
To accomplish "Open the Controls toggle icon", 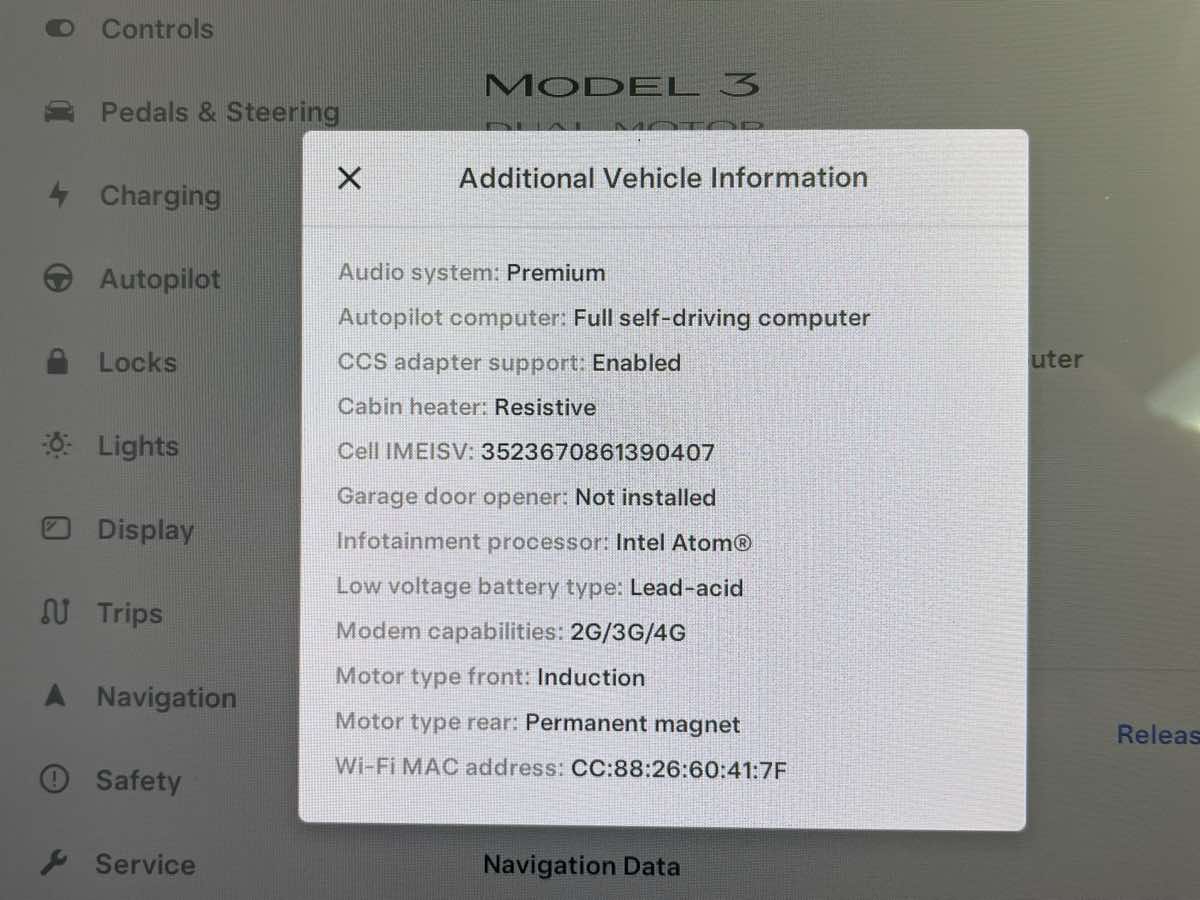I will click(x=60, y=29).
